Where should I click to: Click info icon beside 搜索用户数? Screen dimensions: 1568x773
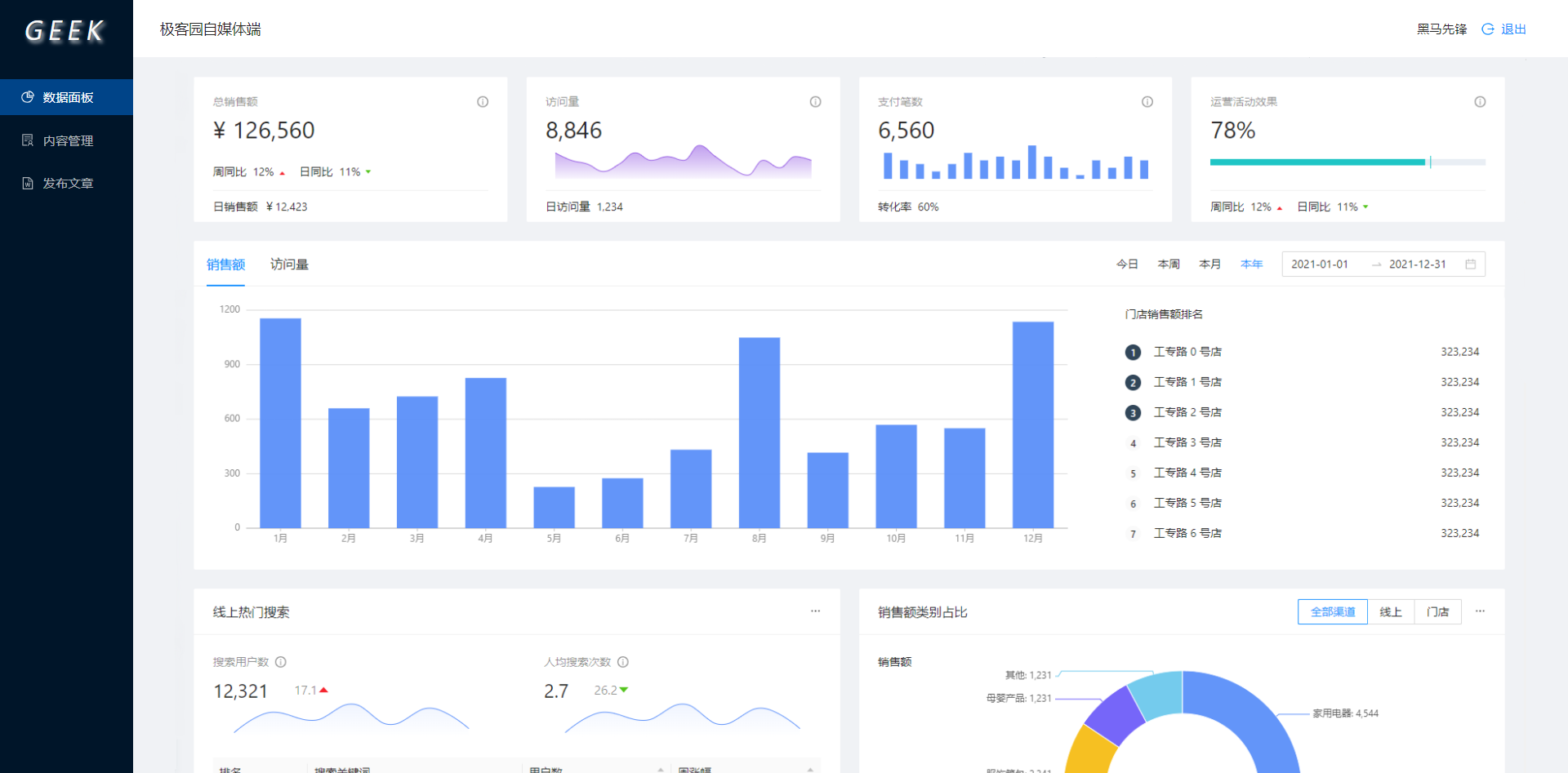click(281, 662)
